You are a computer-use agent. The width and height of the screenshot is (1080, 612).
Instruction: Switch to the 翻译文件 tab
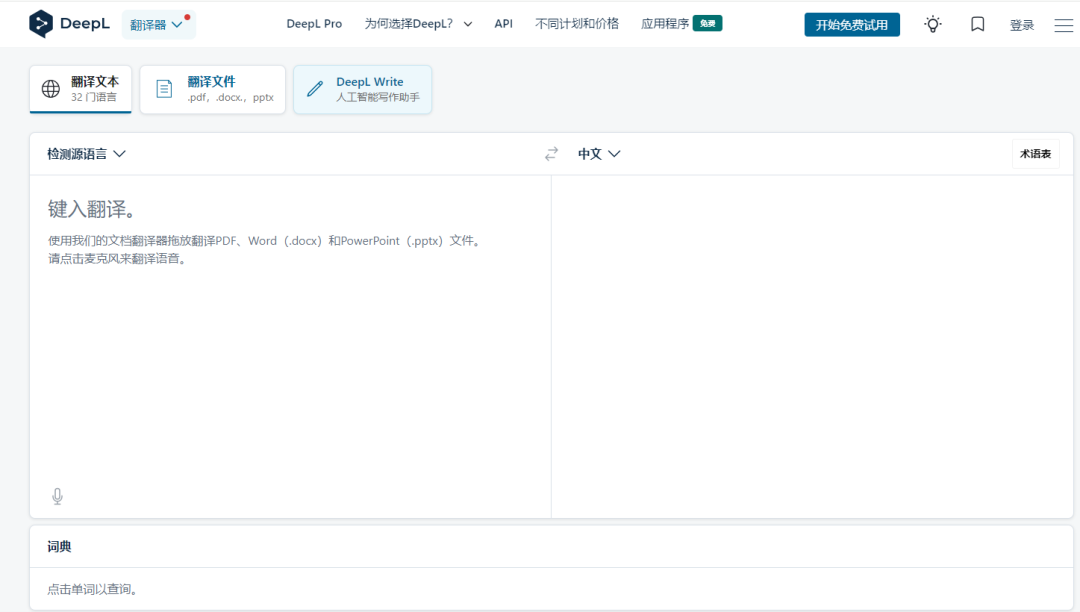(212, 89)
